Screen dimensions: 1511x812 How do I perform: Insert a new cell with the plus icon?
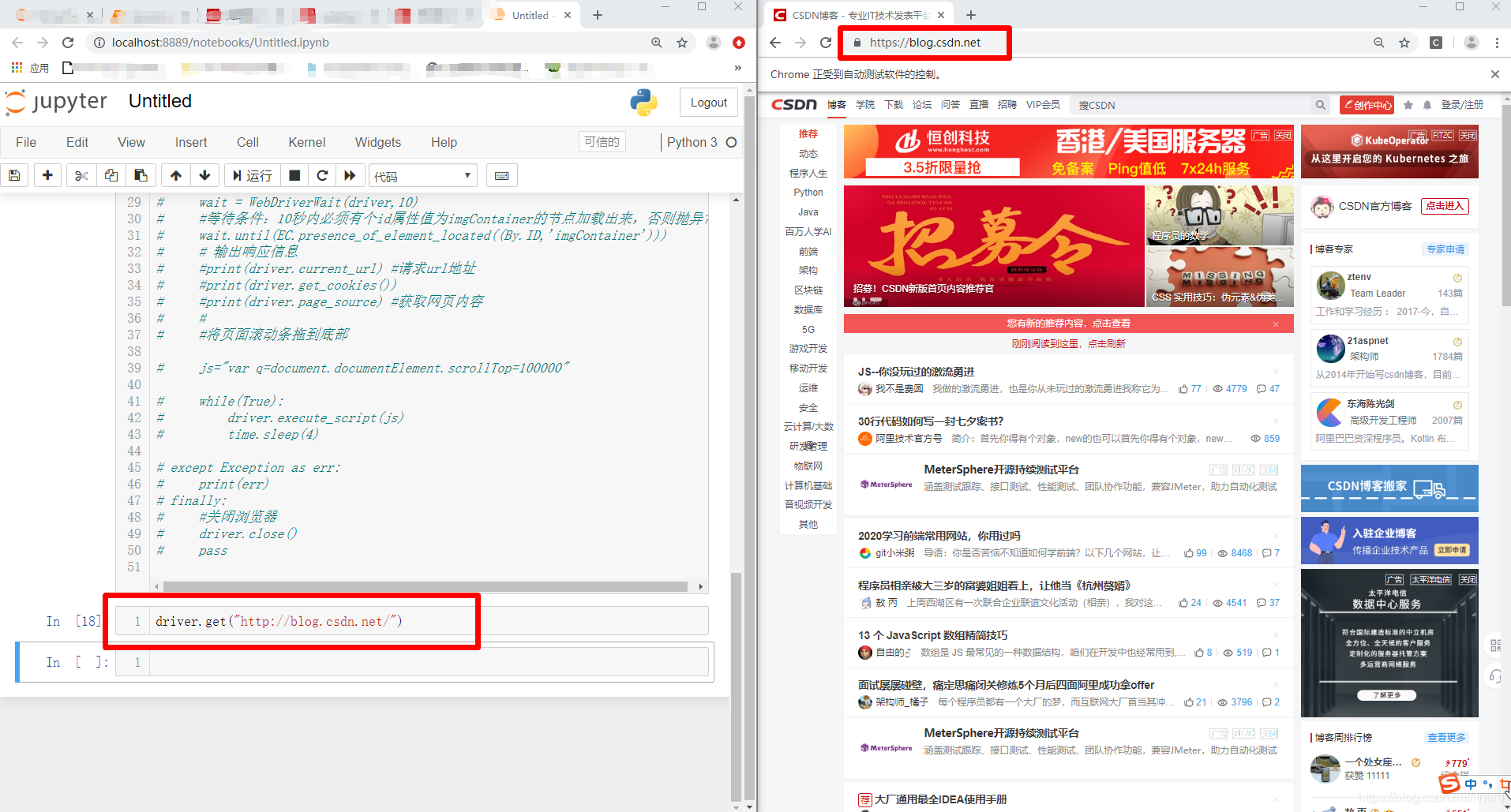tap(47, 175)
